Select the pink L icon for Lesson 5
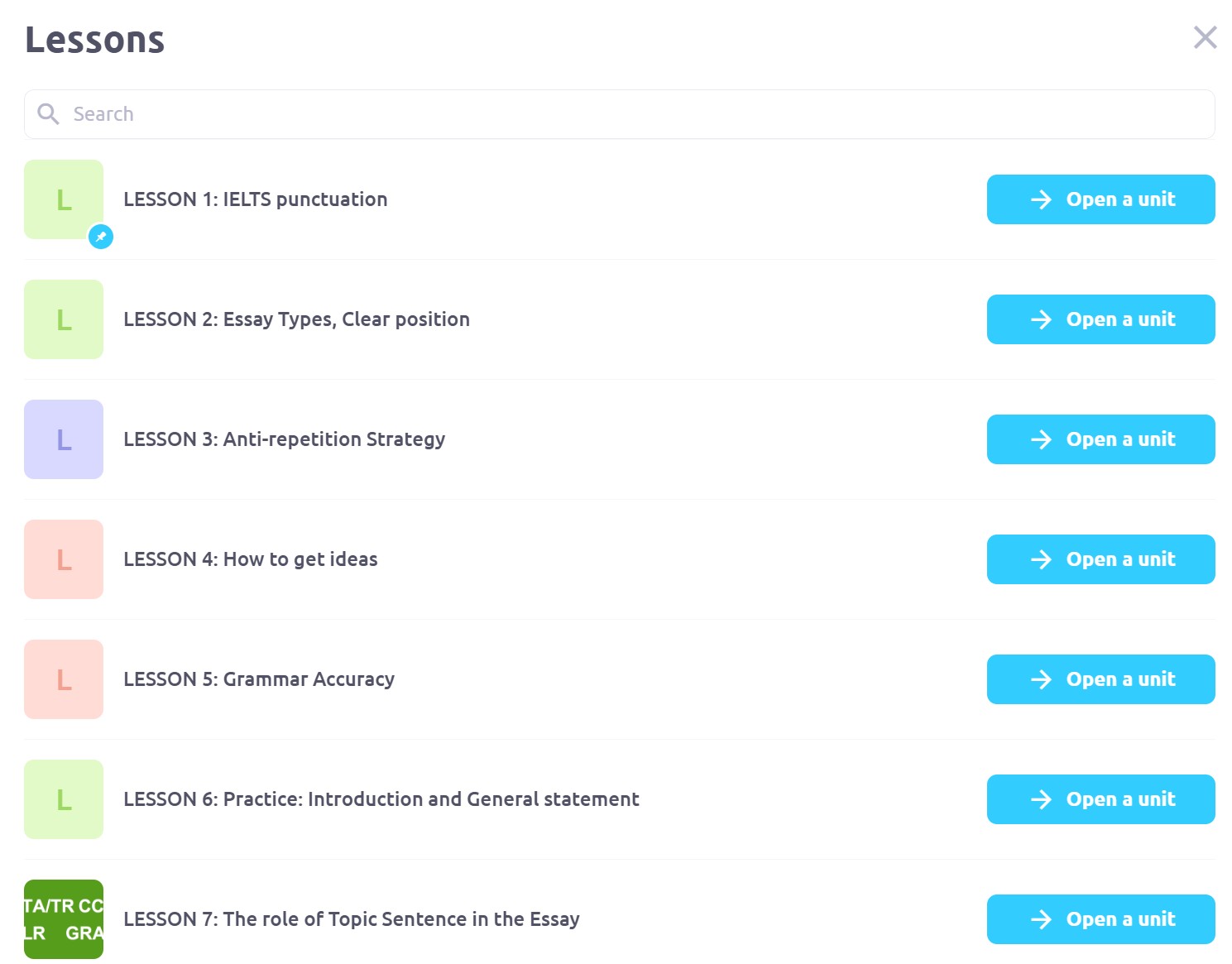1232x964 pixels. 64,679
